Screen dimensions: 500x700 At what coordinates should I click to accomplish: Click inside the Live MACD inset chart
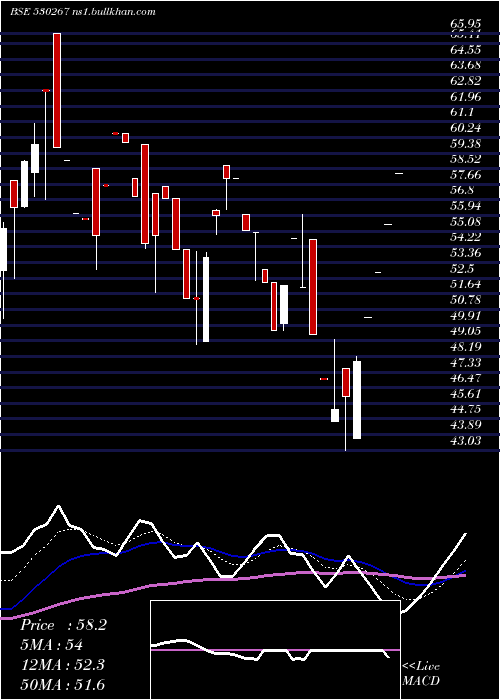275,650
